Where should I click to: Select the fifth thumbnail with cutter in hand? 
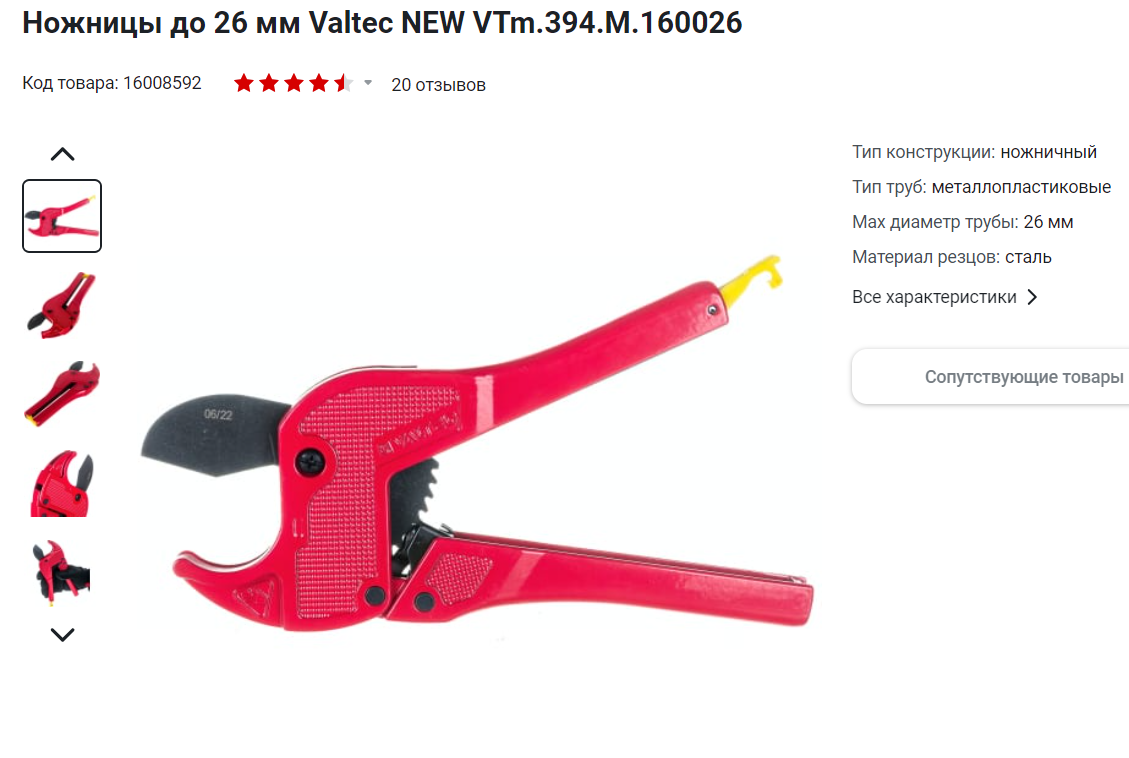pyautogui.click(x=62, y=572)
